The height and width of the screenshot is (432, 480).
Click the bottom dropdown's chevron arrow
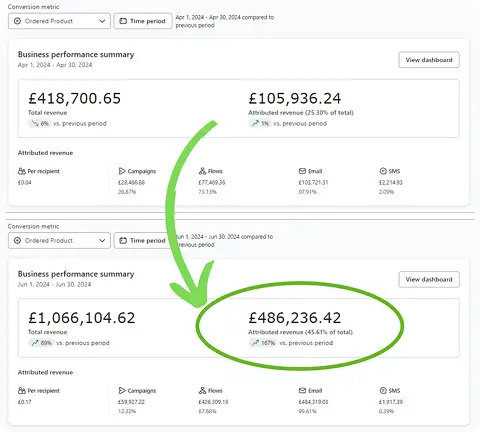click(102, 241)
